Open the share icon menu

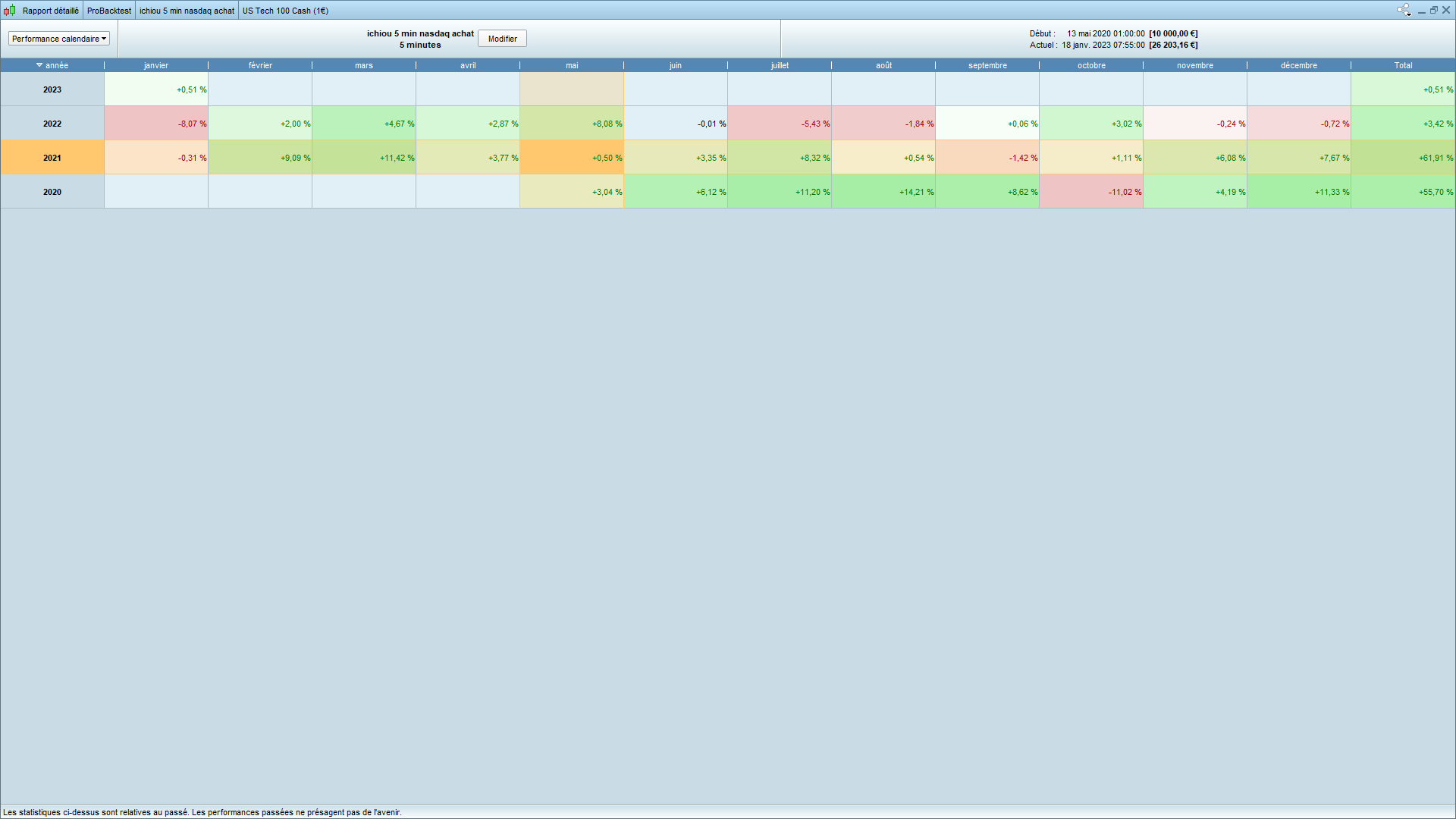pos(1404,10)
